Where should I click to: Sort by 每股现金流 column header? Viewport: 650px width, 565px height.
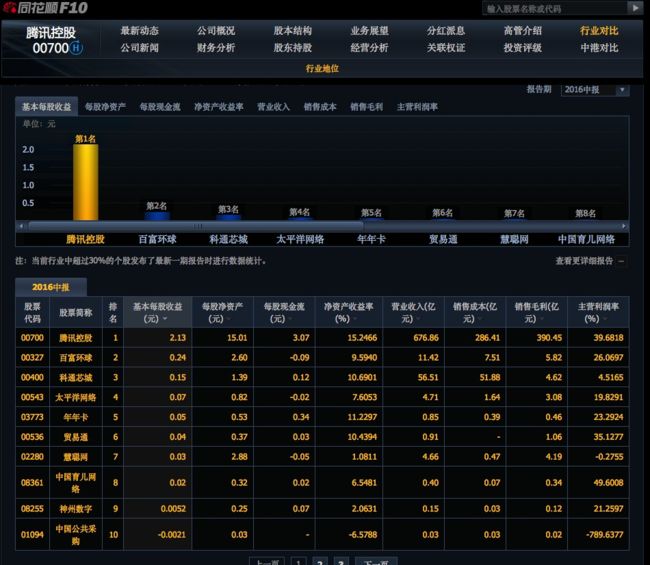pos(284,313)
